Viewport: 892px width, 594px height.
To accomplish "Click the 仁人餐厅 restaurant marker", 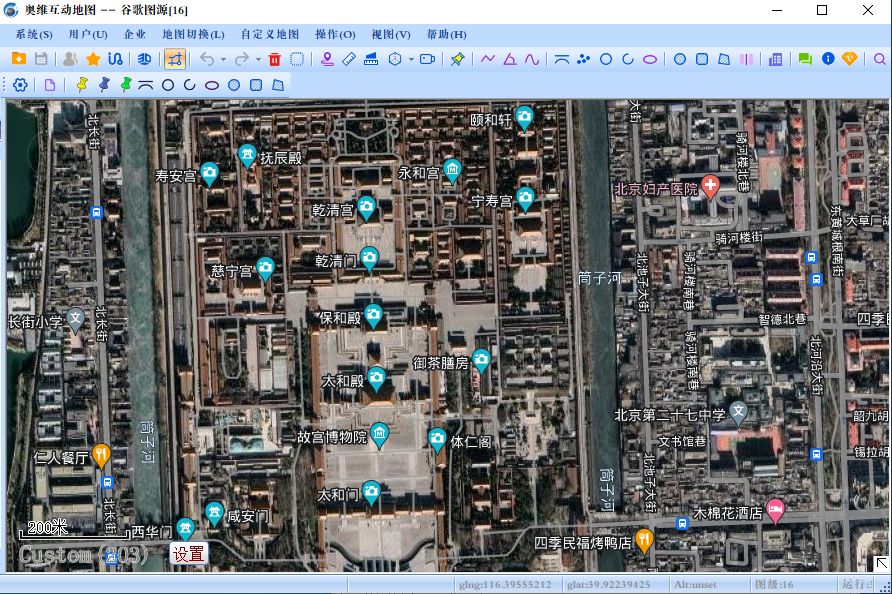I will click(101, 456).
